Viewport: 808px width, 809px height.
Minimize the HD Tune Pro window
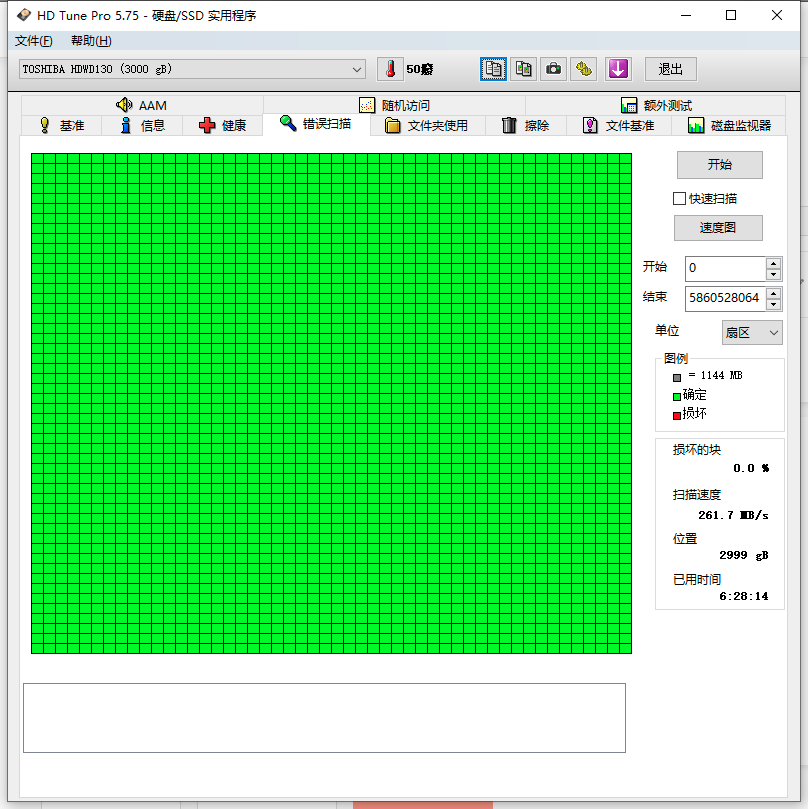click(x=686, y=15)
